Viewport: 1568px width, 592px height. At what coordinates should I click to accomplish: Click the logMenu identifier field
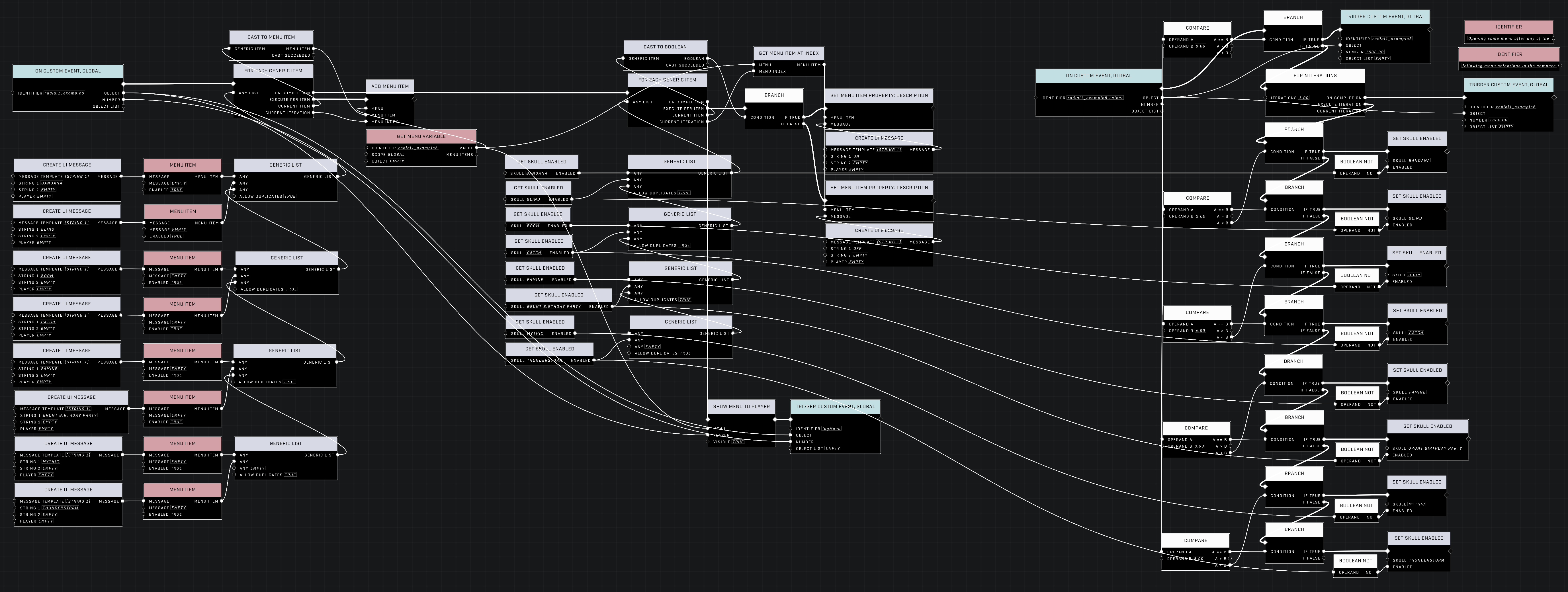pos(832,429)
